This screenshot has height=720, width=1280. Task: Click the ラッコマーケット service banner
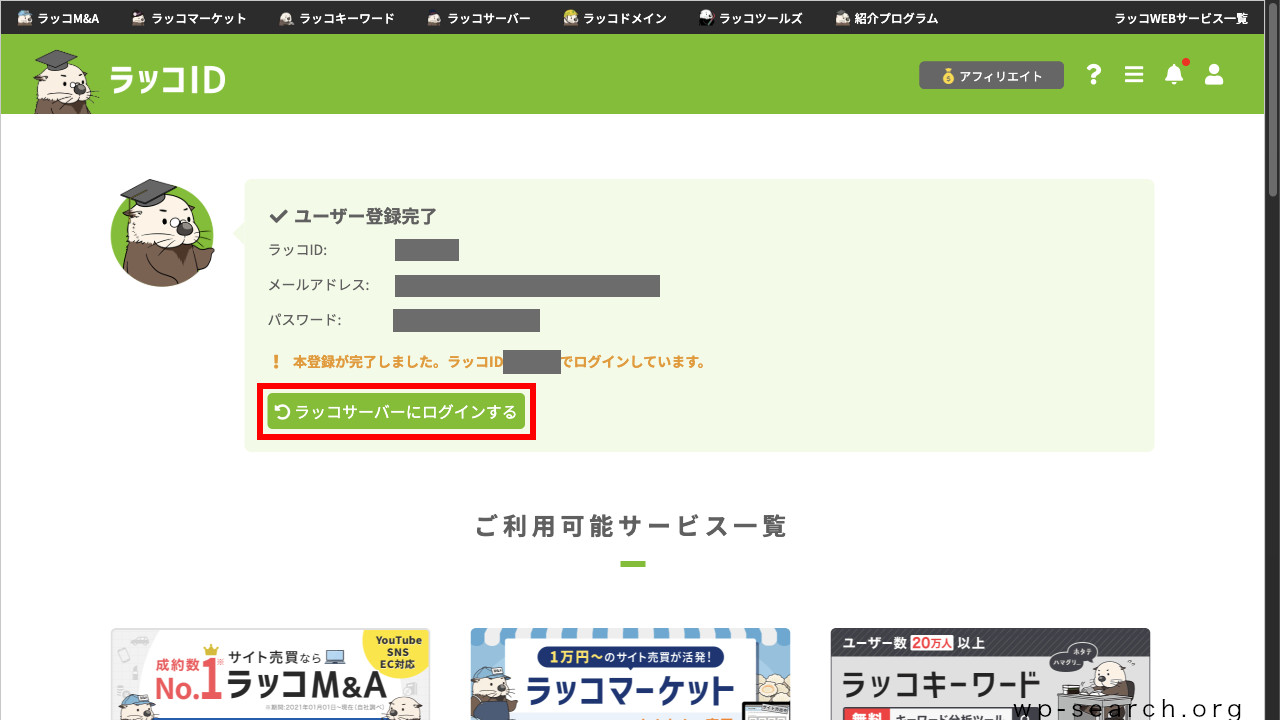[x=630, y=674]
